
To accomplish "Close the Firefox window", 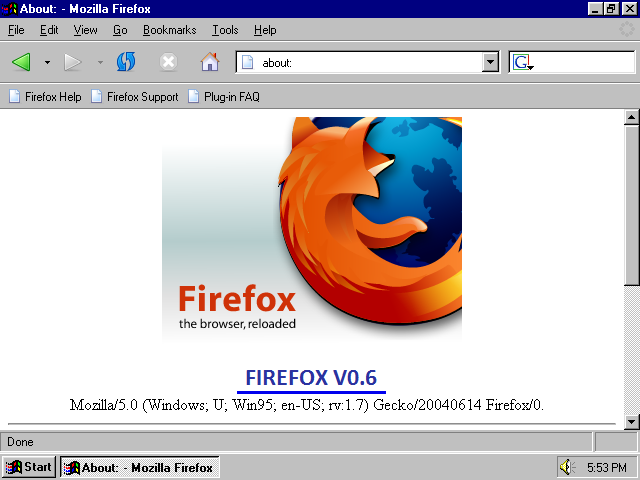I will tap(629, 9).
